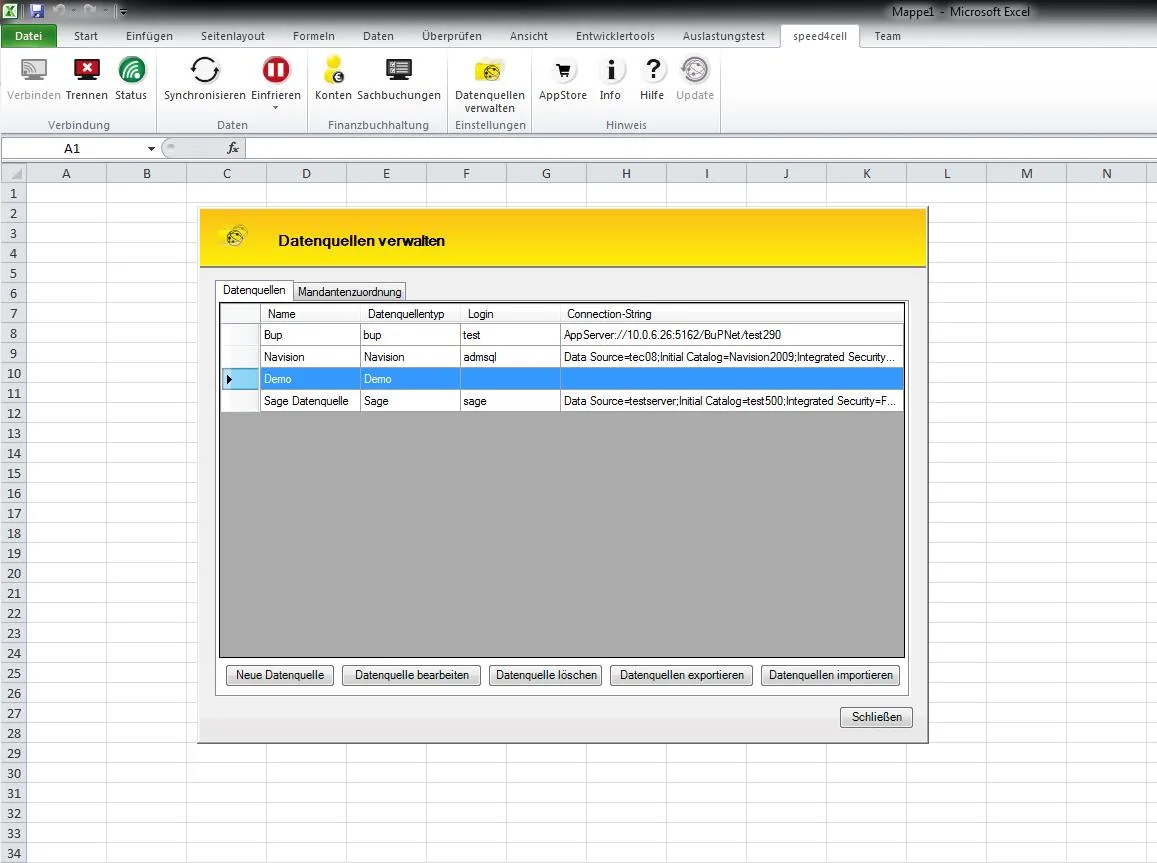Image resolution: width=1157 pixels, height=863 pixels.
Task: Select the speed4cell ribbon tab
Action: coord(820,36)
